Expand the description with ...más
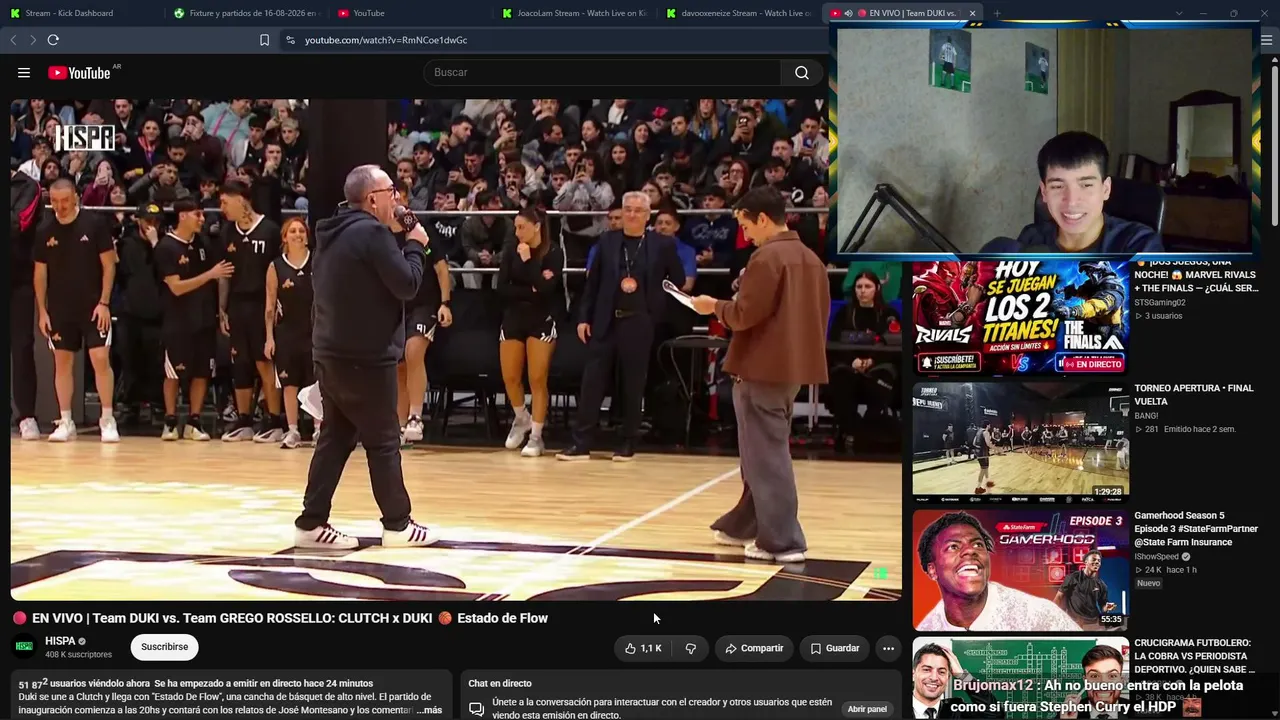 click(427, 710)
